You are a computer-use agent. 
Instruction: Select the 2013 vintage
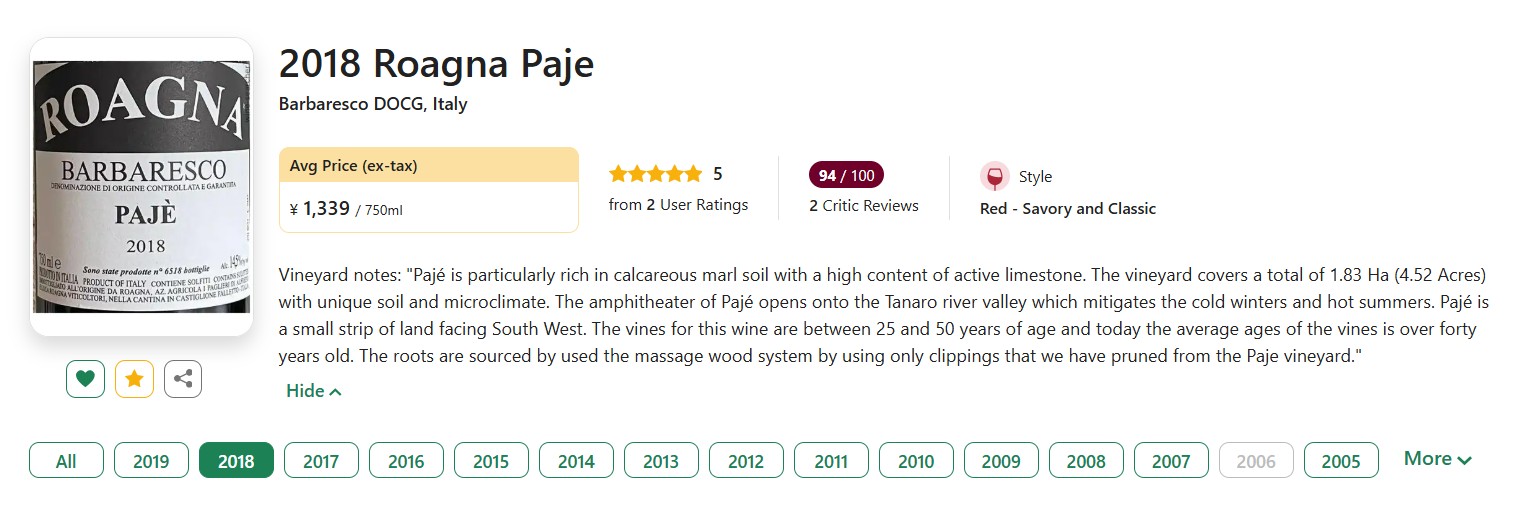(x=661, y=461)
